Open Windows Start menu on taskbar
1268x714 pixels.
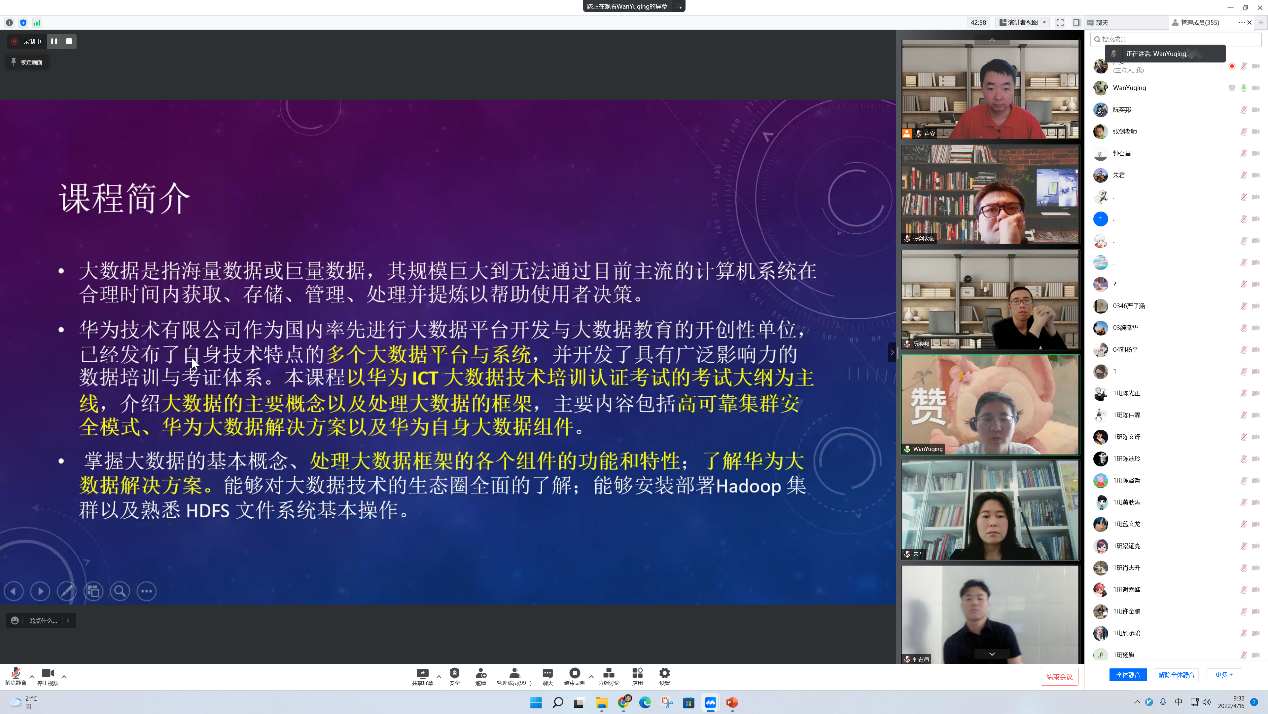pos(534,703)
